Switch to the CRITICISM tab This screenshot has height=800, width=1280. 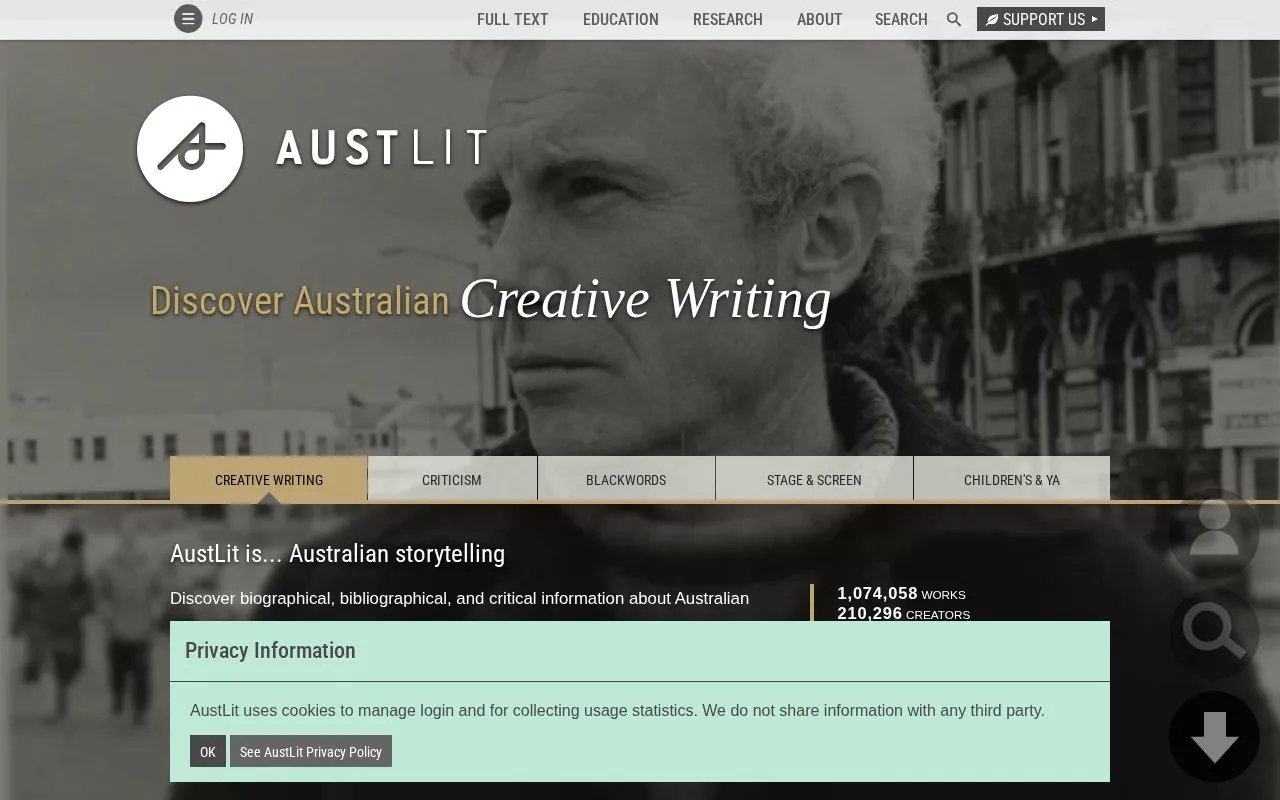(452, 479)
